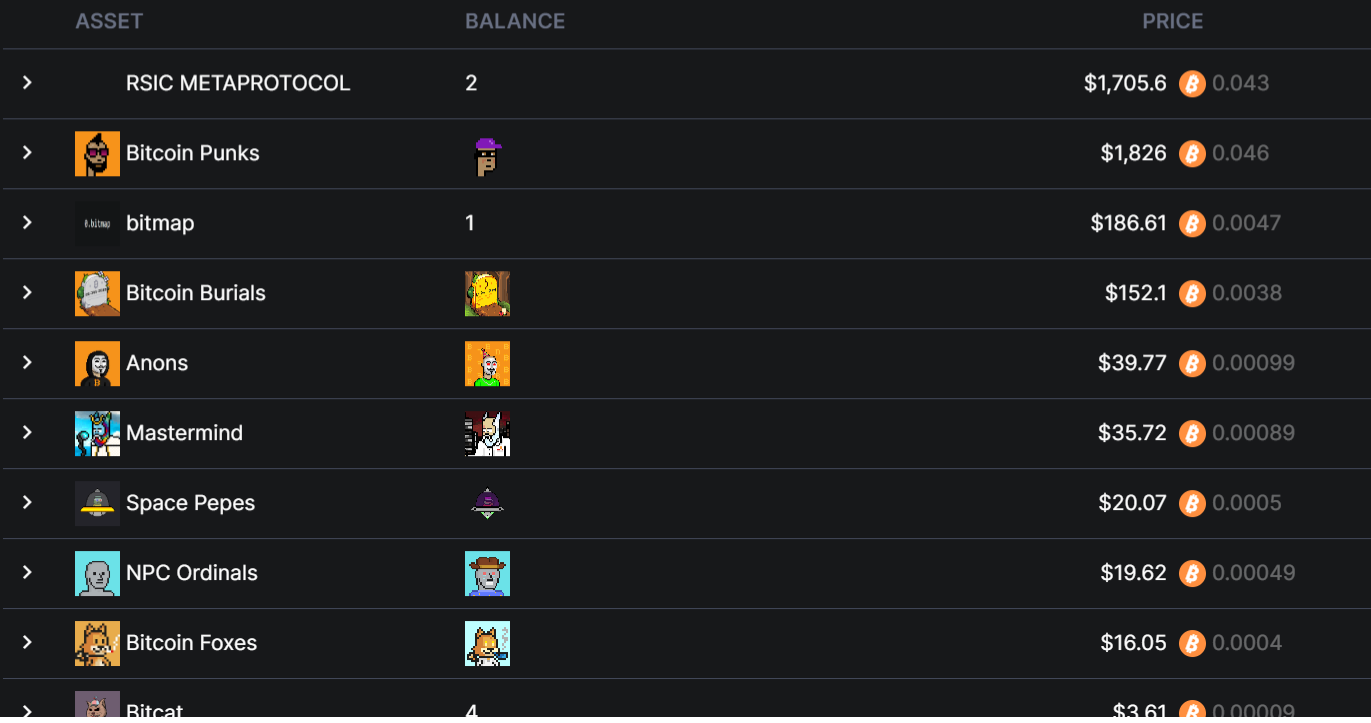Open the Bitcoin Burials balance thumbnail
Viewport: 1371px width, 723px height.
tap(487, 293)
